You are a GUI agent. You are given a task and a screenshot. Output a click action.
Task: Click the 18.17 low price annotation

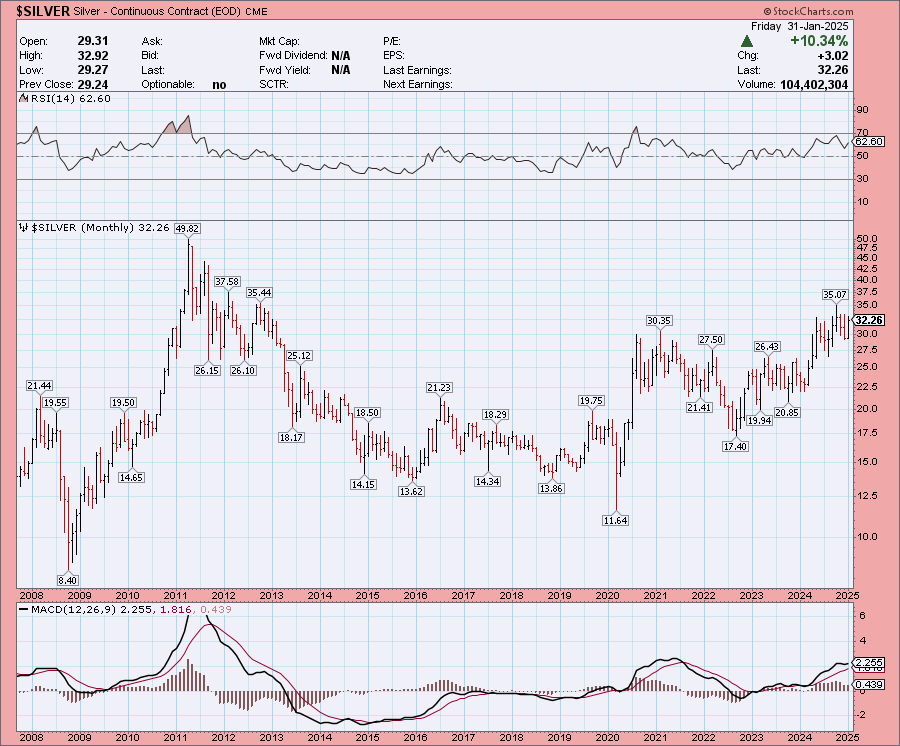[x=292, y=437]
